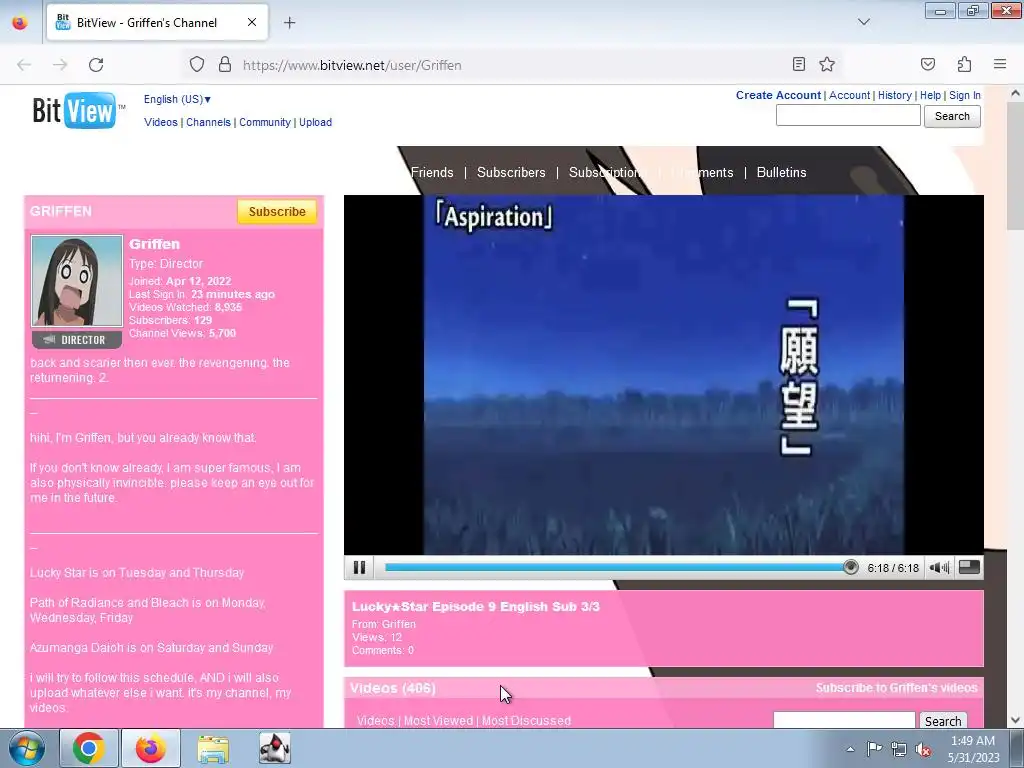Screen dimensions: 1024x768
Task: Toggle reader view icon
Action: tap(799, 64)
